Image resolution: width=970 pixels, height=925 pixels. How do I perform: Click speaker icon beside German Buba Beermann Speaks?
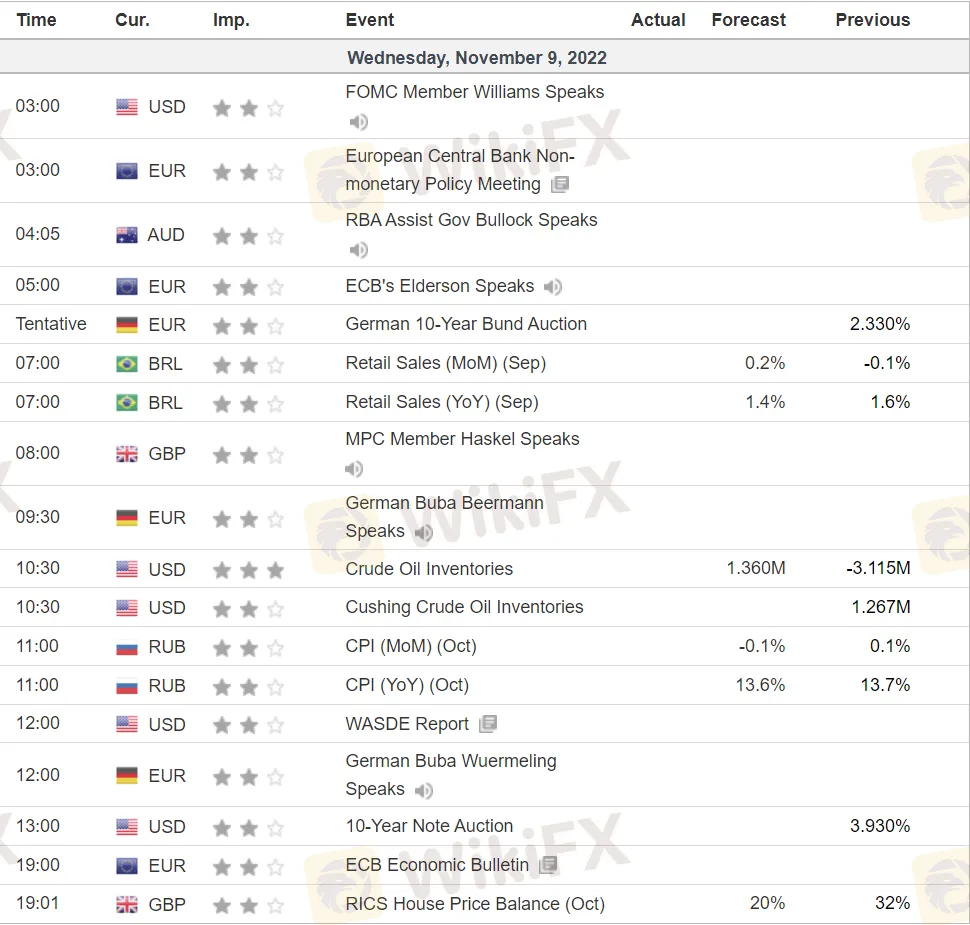(x=424, y=533)
